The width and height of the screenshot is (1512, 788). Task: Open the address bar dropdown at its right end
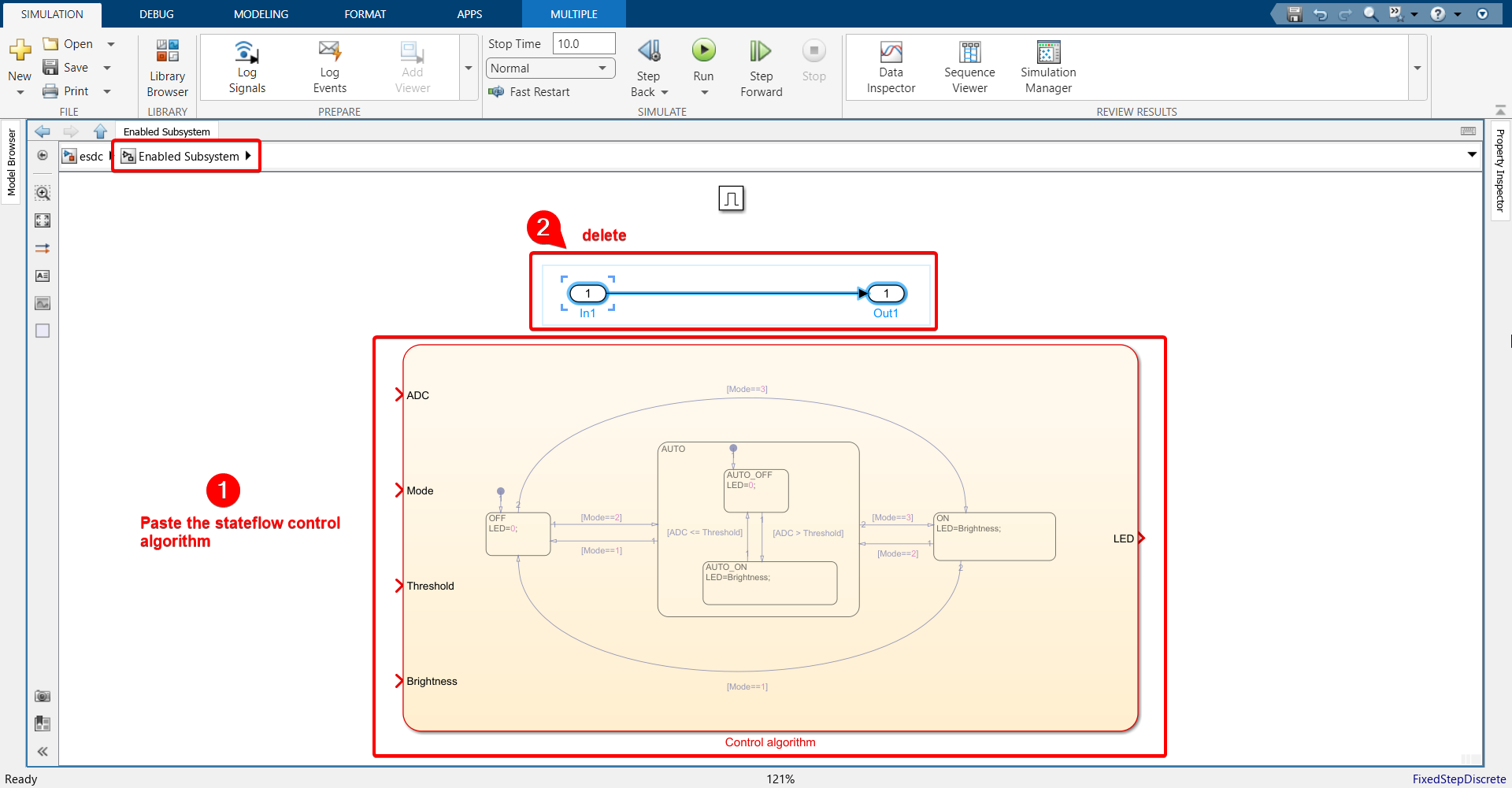click(1472, 154)
